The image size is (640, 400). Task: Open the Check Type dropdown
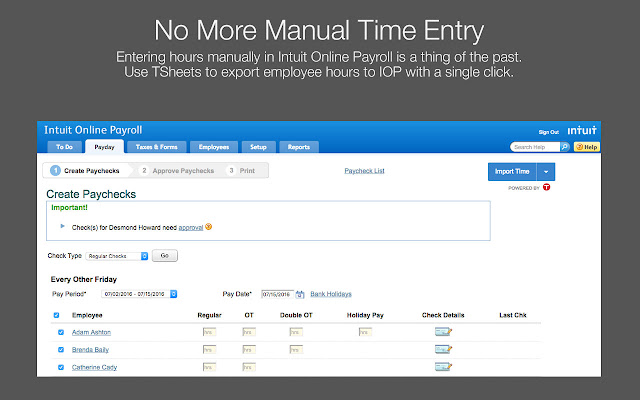(117, 256)
